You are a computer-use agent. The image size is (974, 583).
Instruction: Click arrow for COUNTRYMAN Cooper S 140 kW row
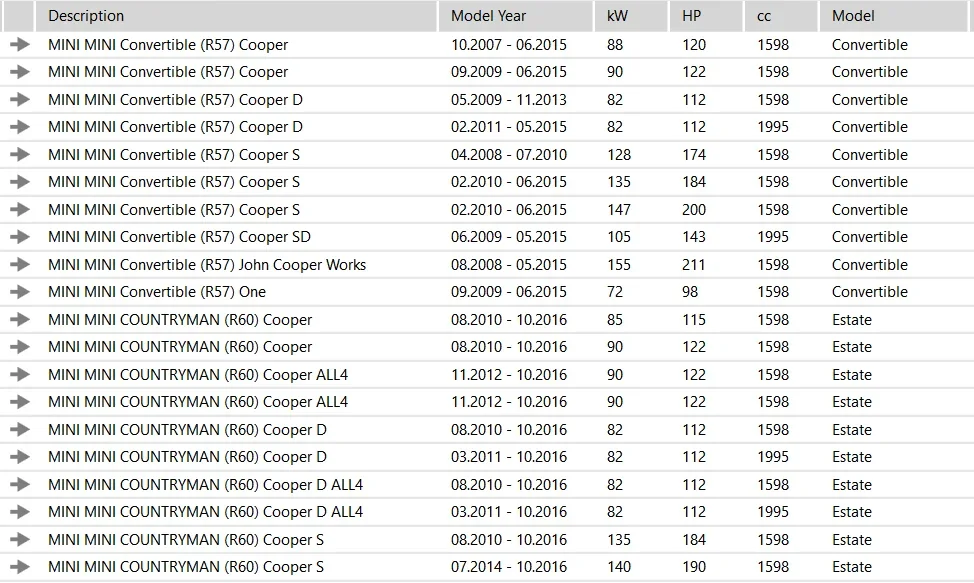click(20, 567)
